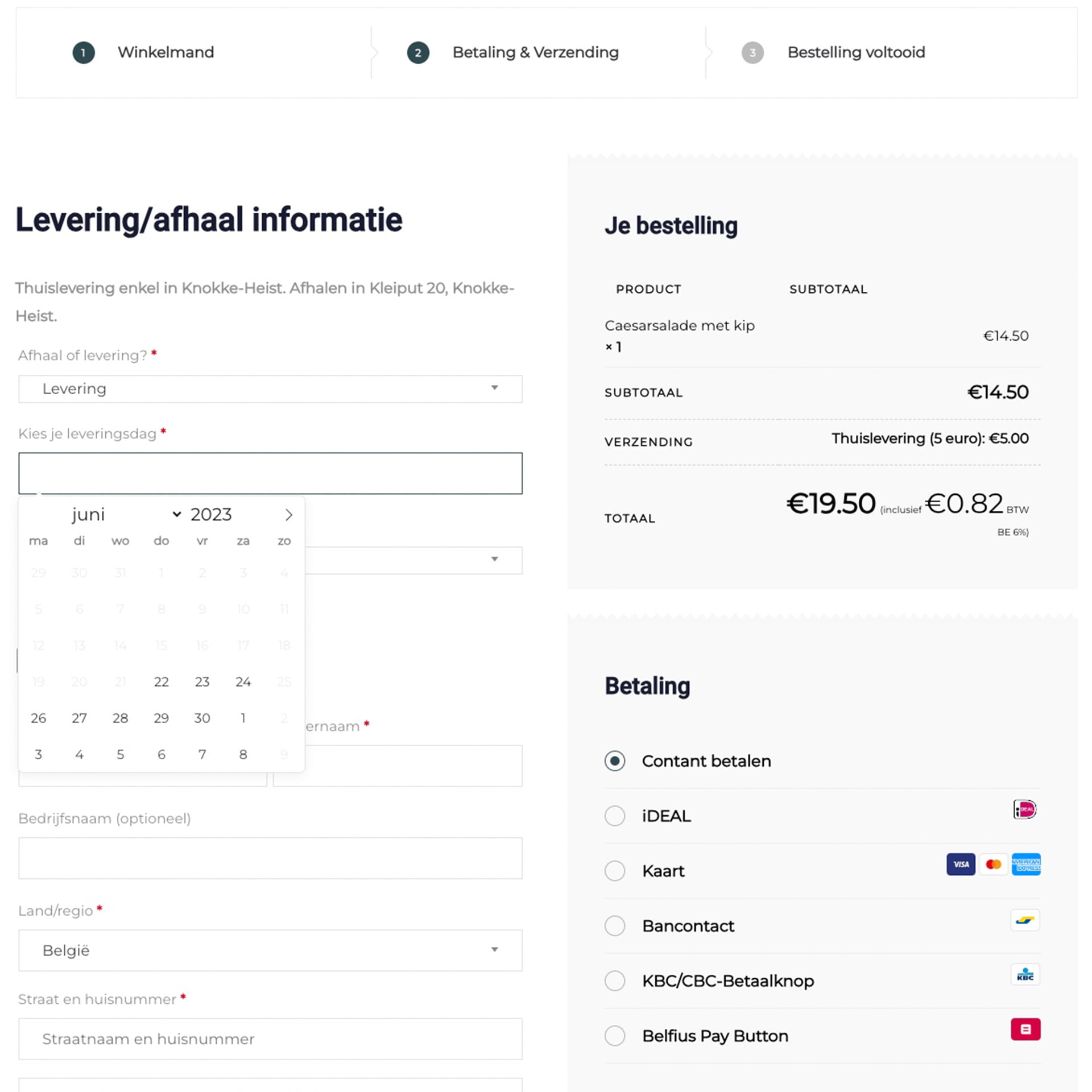The height and width of the screenshot is (1092, 1092).
Task: Click the red Belfius logo icon
Action: point(1025,1029)
